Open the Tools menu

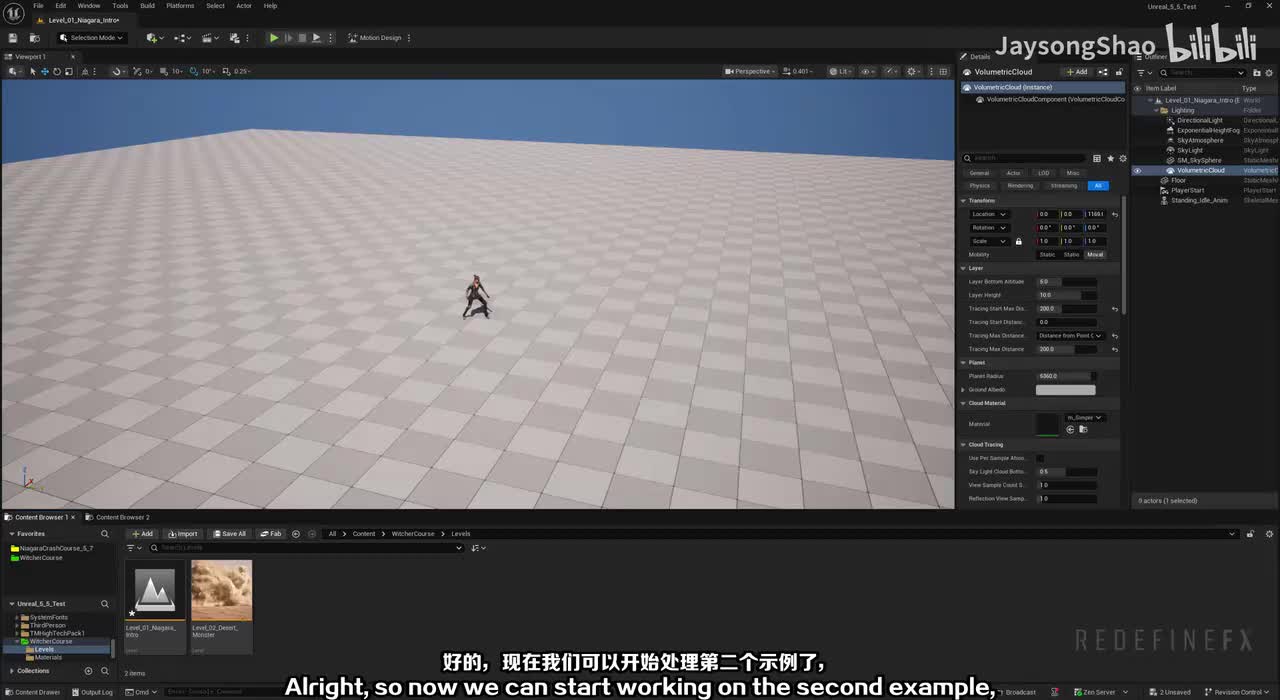(x=120, y=5)
